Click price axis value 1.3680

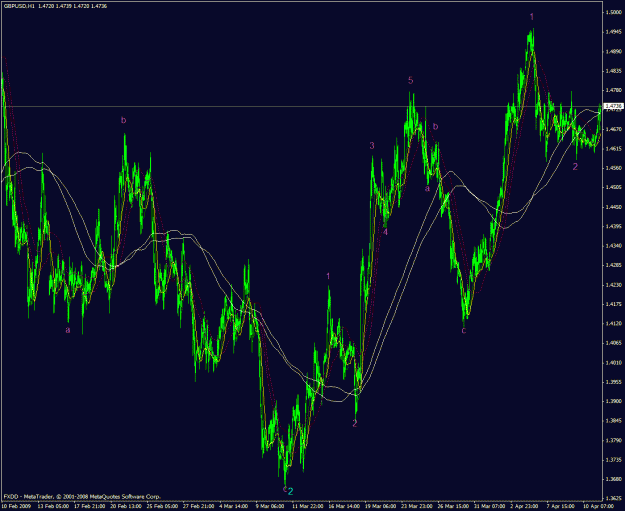[613, 479]
